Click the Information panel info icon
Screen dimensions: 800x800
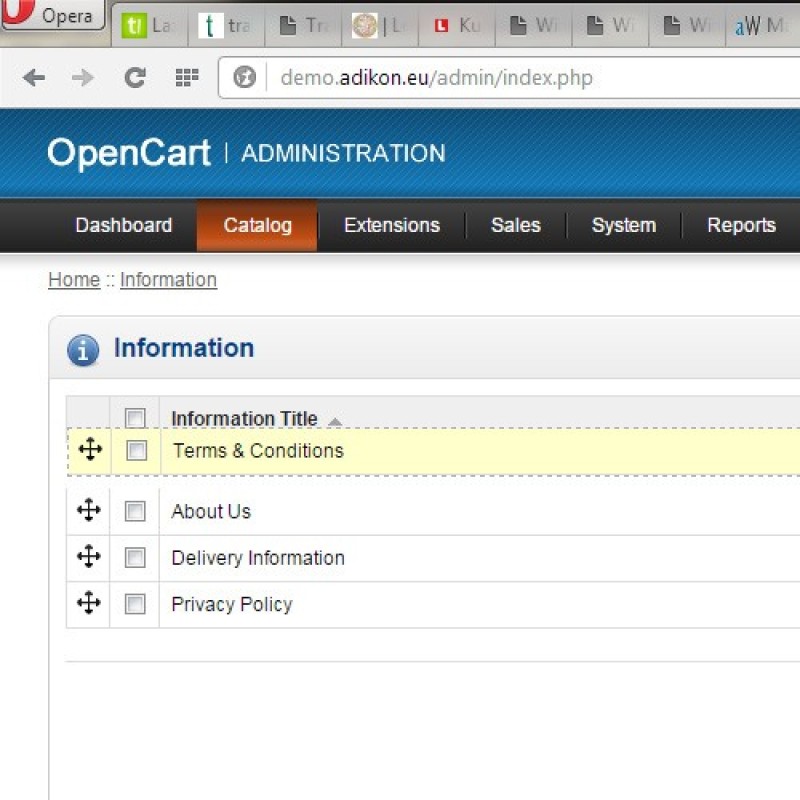81,350
